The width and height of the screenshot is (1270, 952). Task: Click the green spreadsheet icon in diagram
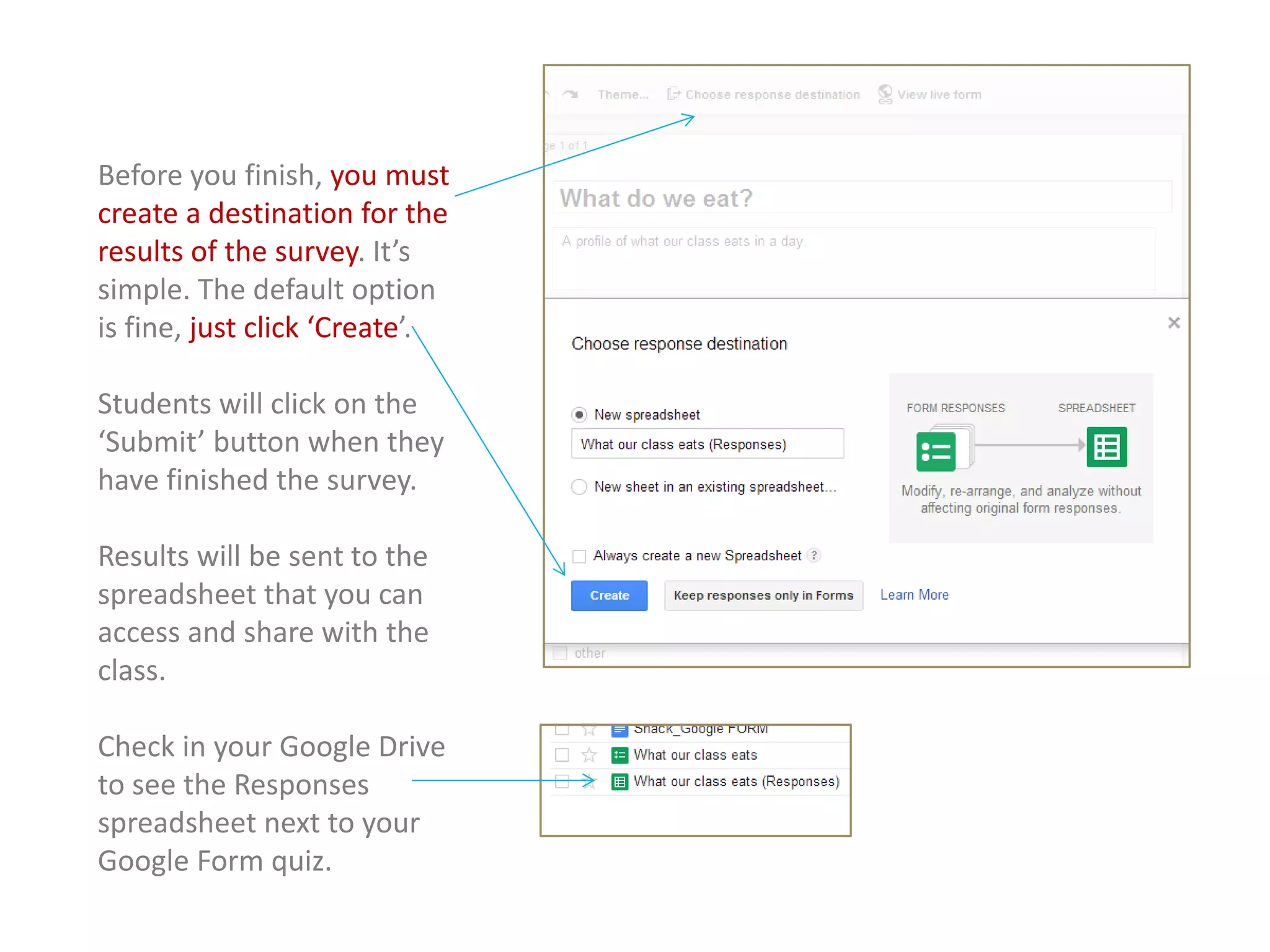coord(1106,447)
